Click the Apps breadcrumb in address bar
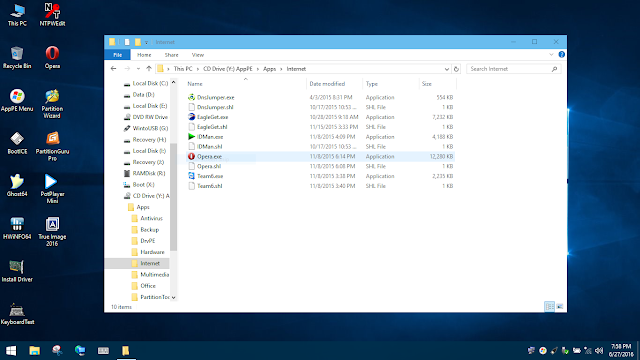The height and width of the screenshot is (360, 640). pos(269,69)
